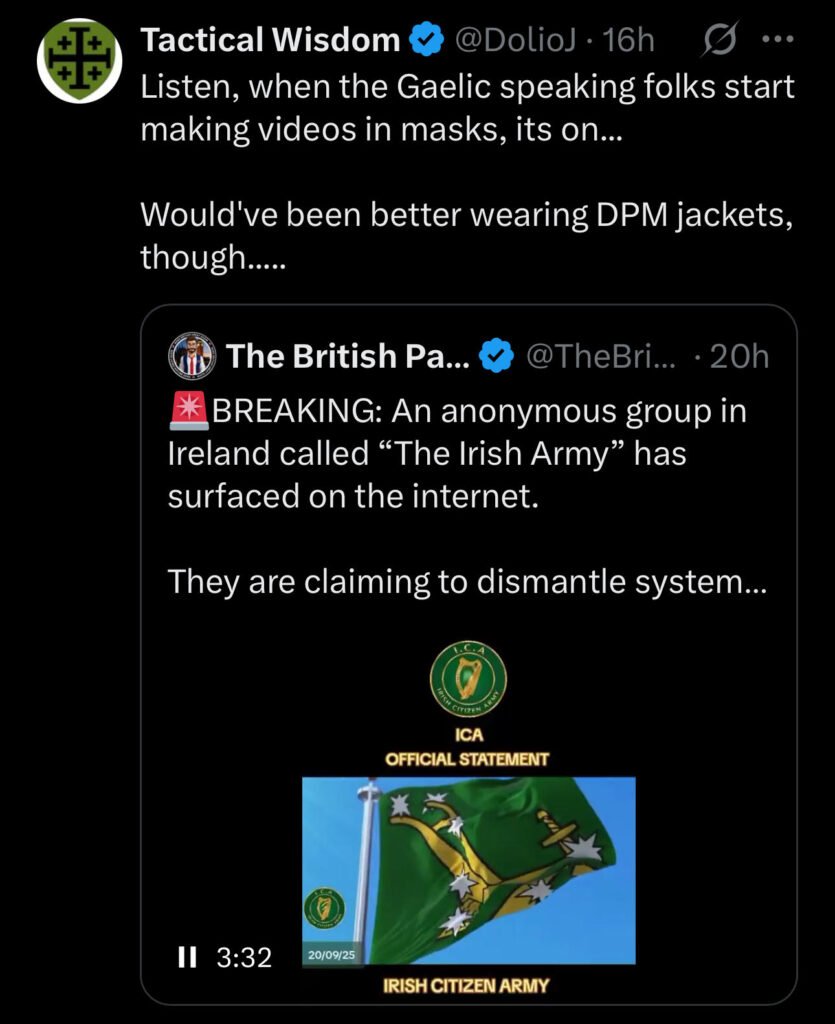
Task: Click the 3:32 video time indicator
Action: coord(244,957)
